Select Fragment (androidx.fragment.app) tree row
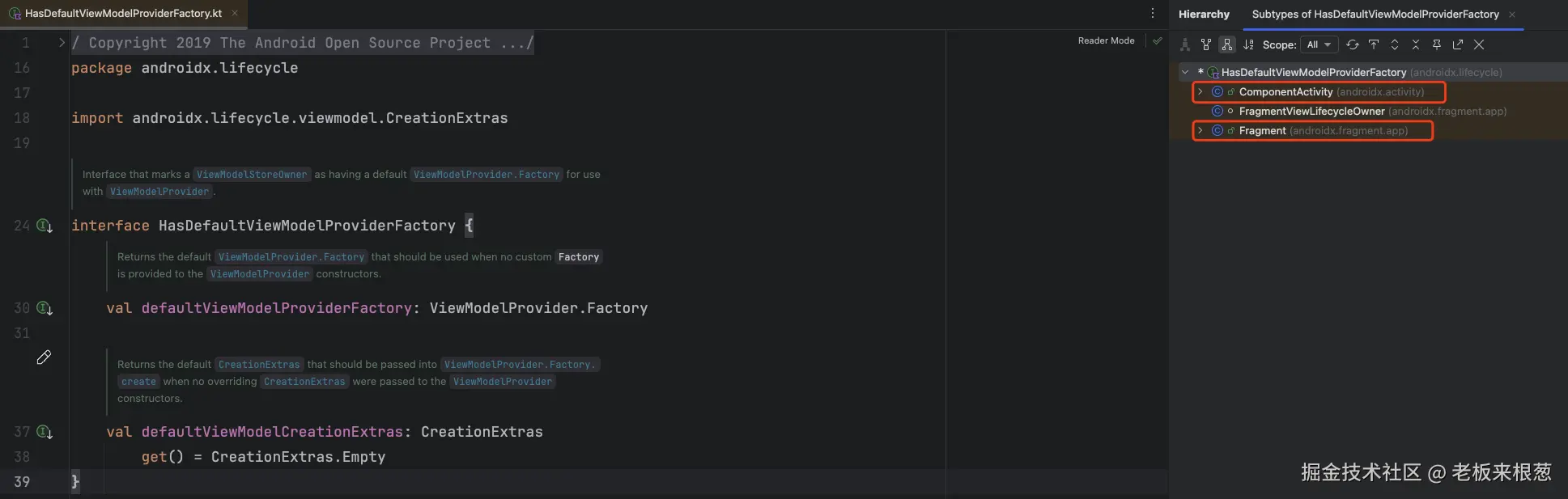Screen dimensions: 1568x499 [x=1368, y=130]
